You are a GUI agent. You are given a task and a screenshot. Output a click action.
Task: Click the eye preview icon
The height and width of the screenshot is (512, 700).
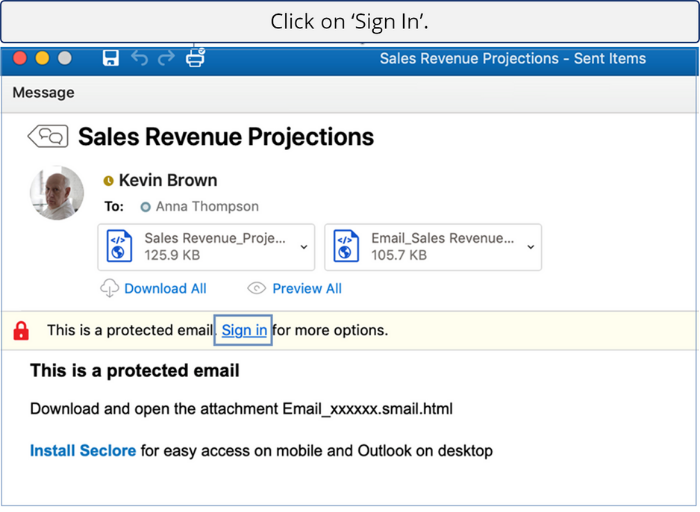pos(257,288)
